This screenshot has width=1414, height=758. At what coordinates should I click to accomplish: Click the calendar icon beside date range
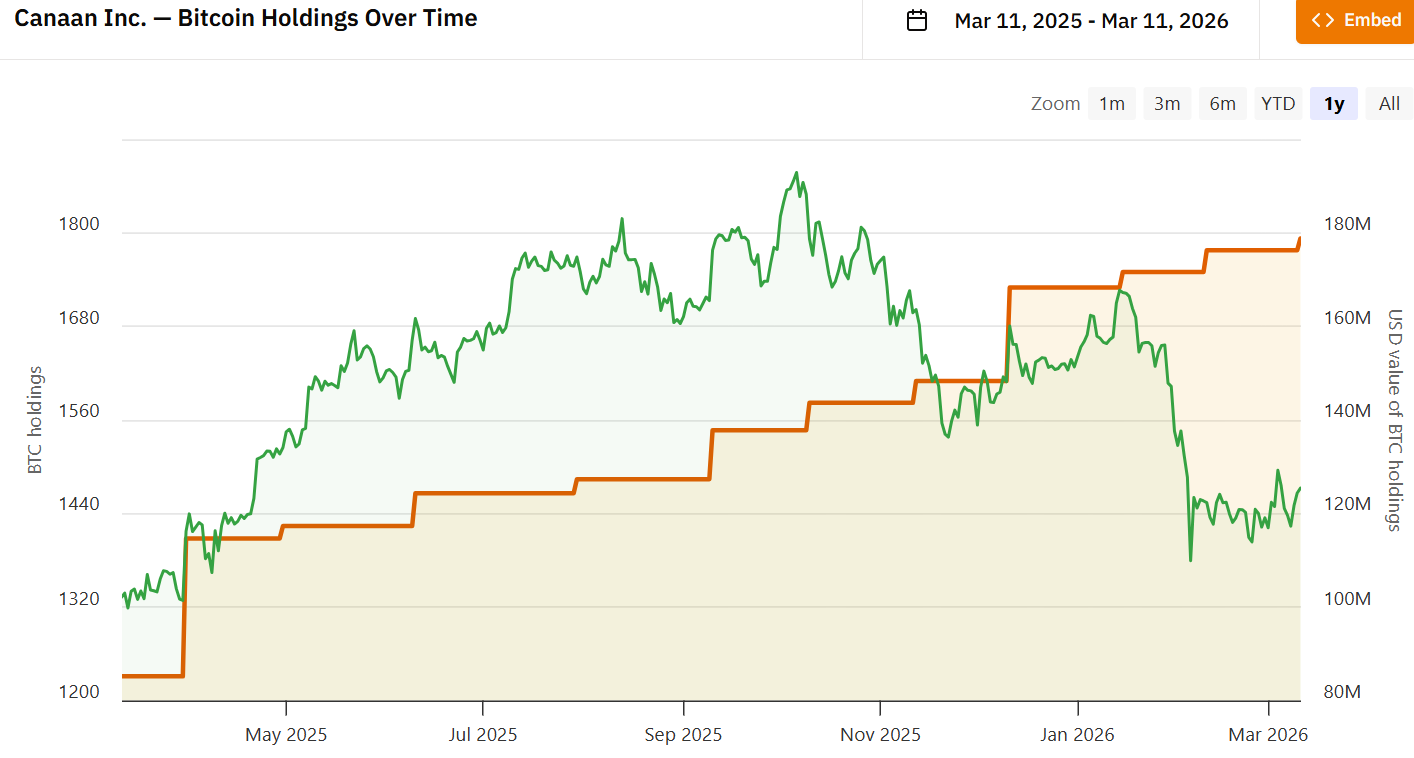(917, 21)
